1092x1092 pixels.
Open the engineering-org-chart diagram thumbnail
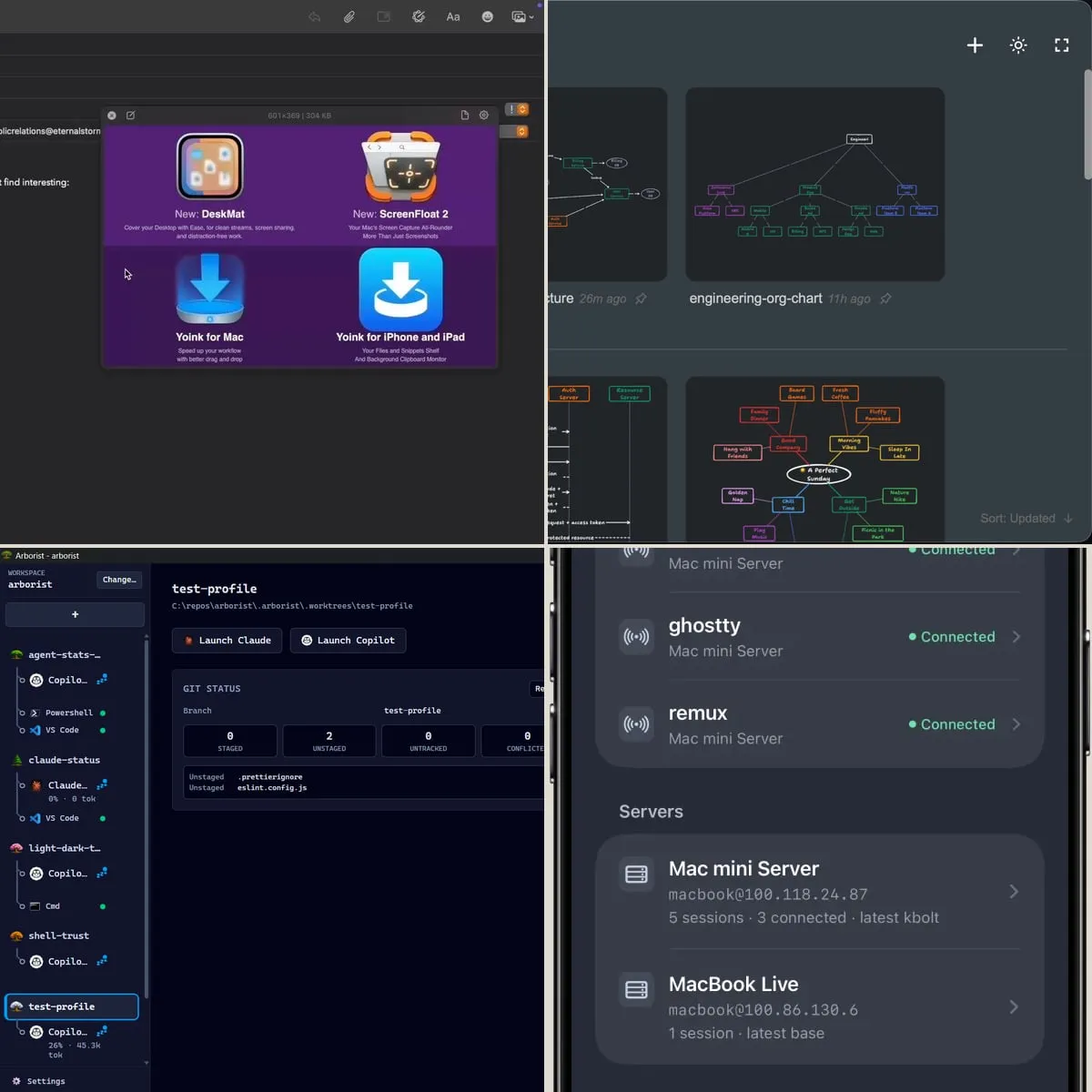814,184
